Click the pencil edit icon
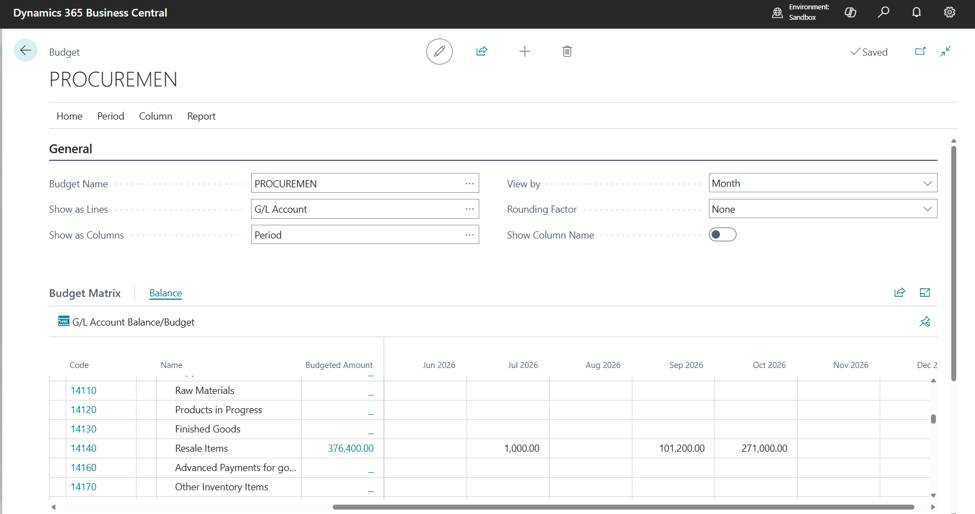The width and height of the screenshot is (975, 514). coord(439,52)
